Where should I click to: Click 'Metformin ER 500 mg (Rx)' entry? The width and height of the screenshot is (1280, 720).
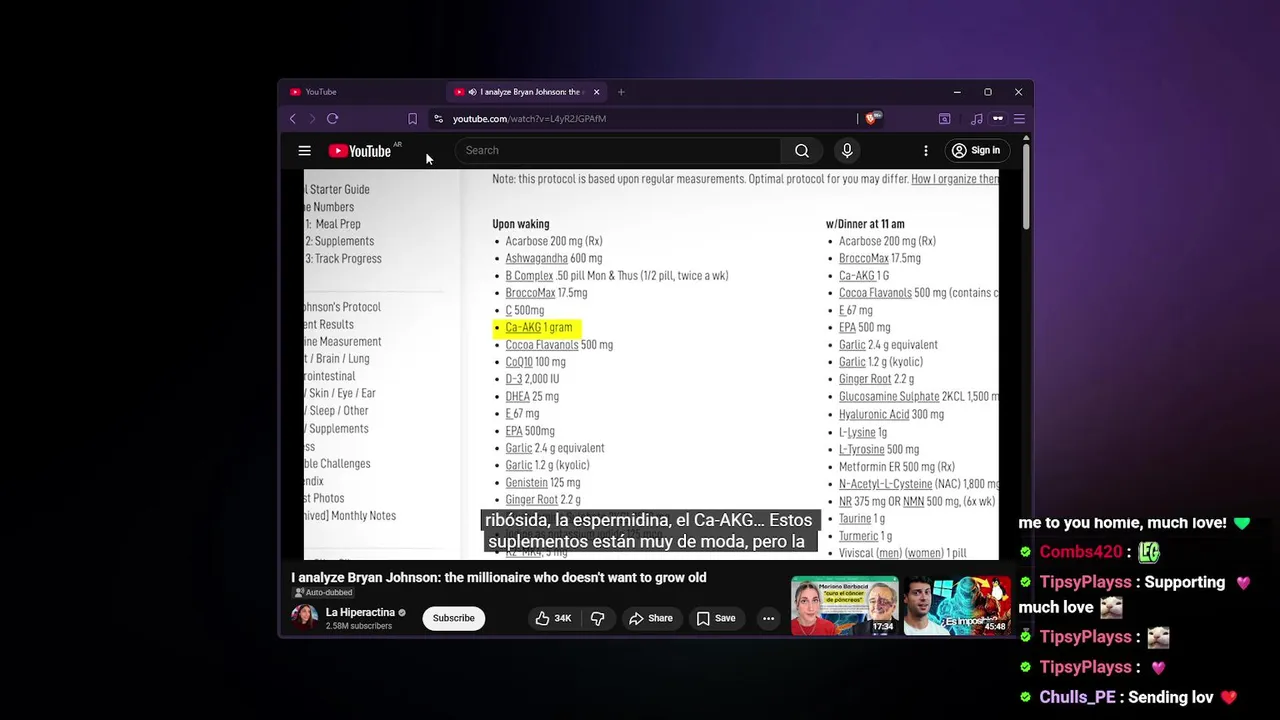(897, 467)
